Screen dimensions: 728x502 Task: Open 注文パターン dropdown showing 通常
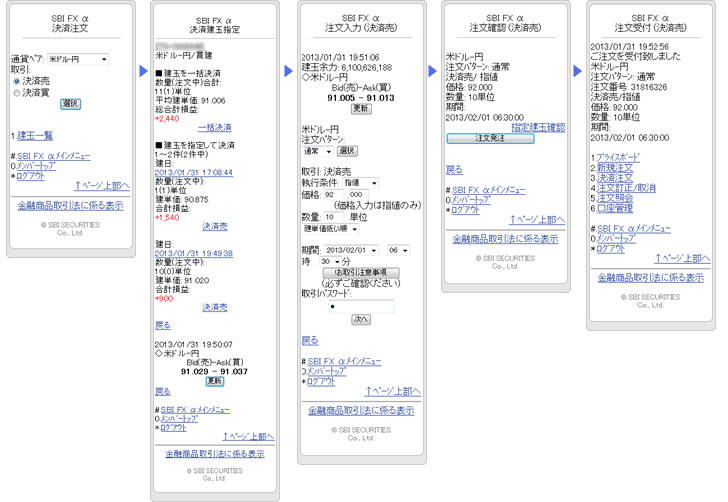click(x=318, y=151)
